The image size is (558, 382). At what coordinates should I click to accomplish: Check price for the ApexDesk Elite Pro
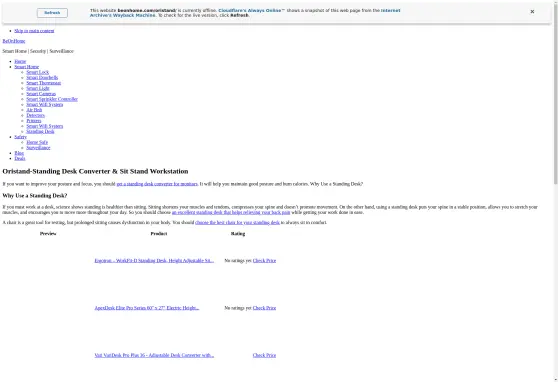click(x=264, y=308)
